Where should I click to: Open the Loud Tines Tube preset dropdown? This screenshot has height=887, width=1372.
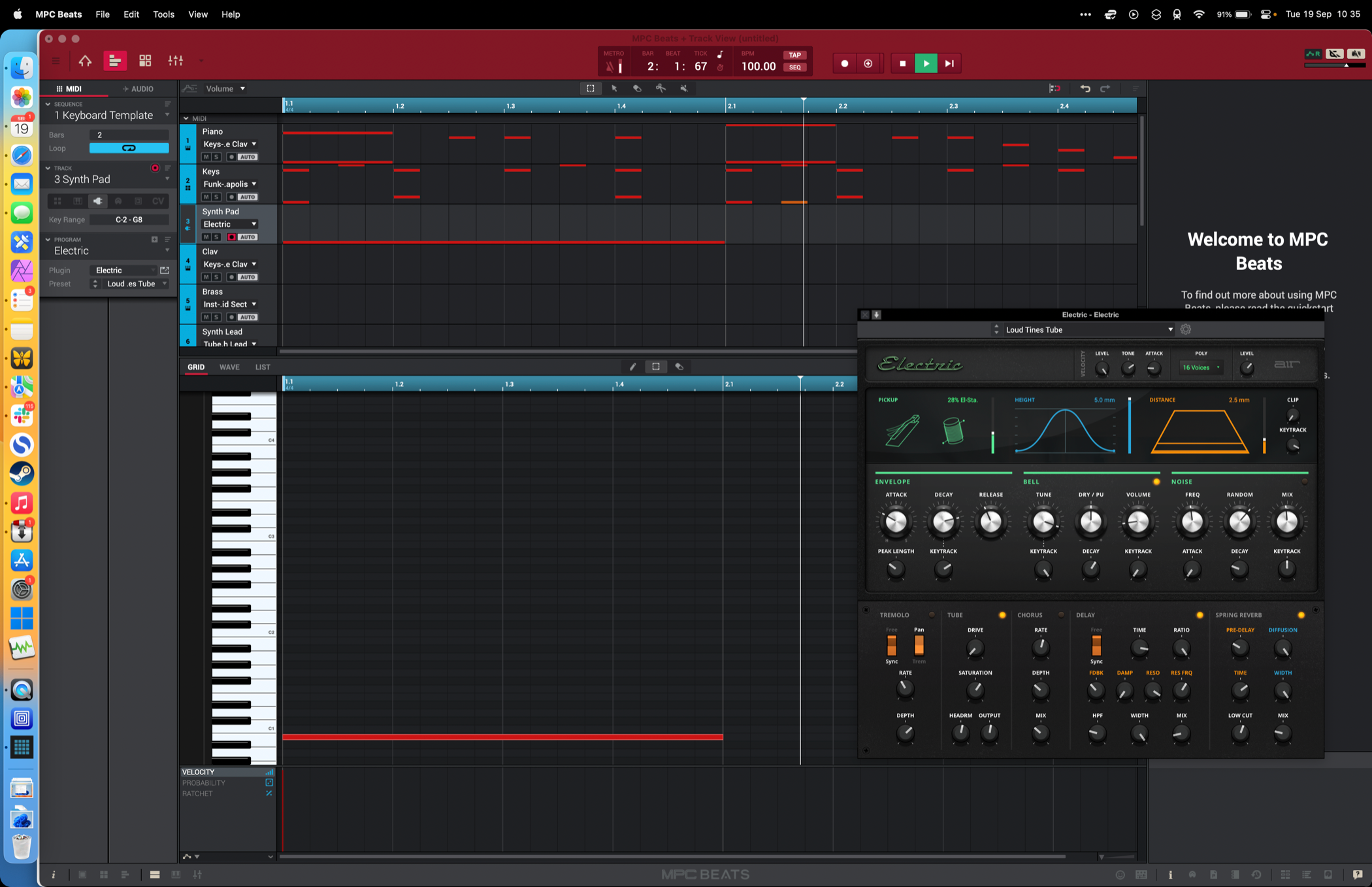[x=1089, y=329]
